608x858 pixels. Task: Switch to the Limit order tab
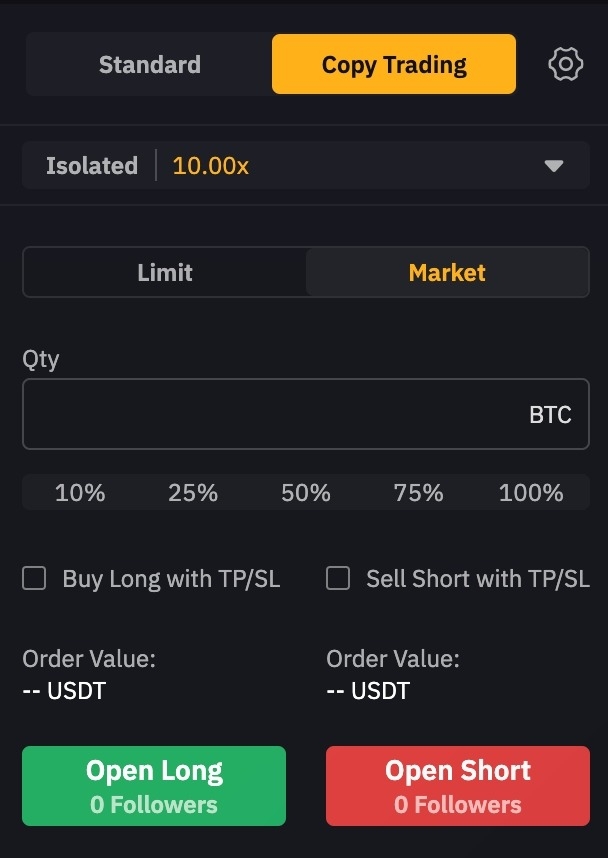pos(164,272)
